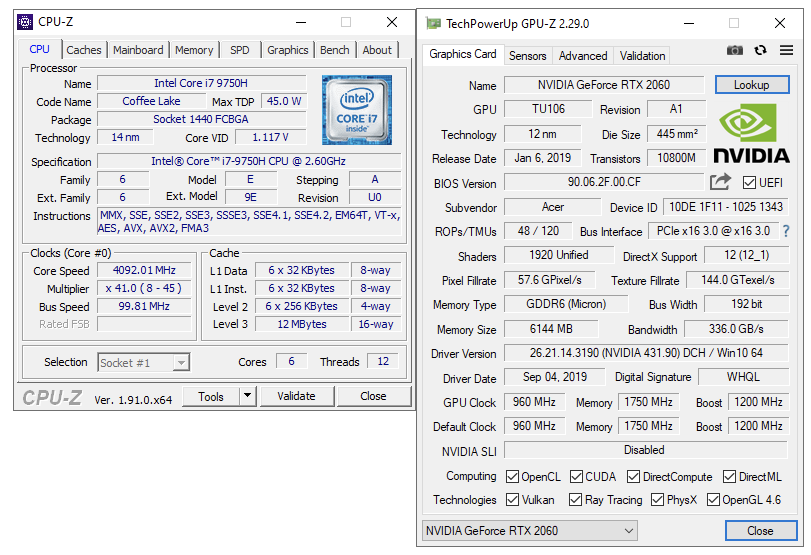Viewport: 811px width, 555px height.
Task: Click the GPU-Z screenshot camera icon
Action: pyautogui.click(x=734, y=50)
